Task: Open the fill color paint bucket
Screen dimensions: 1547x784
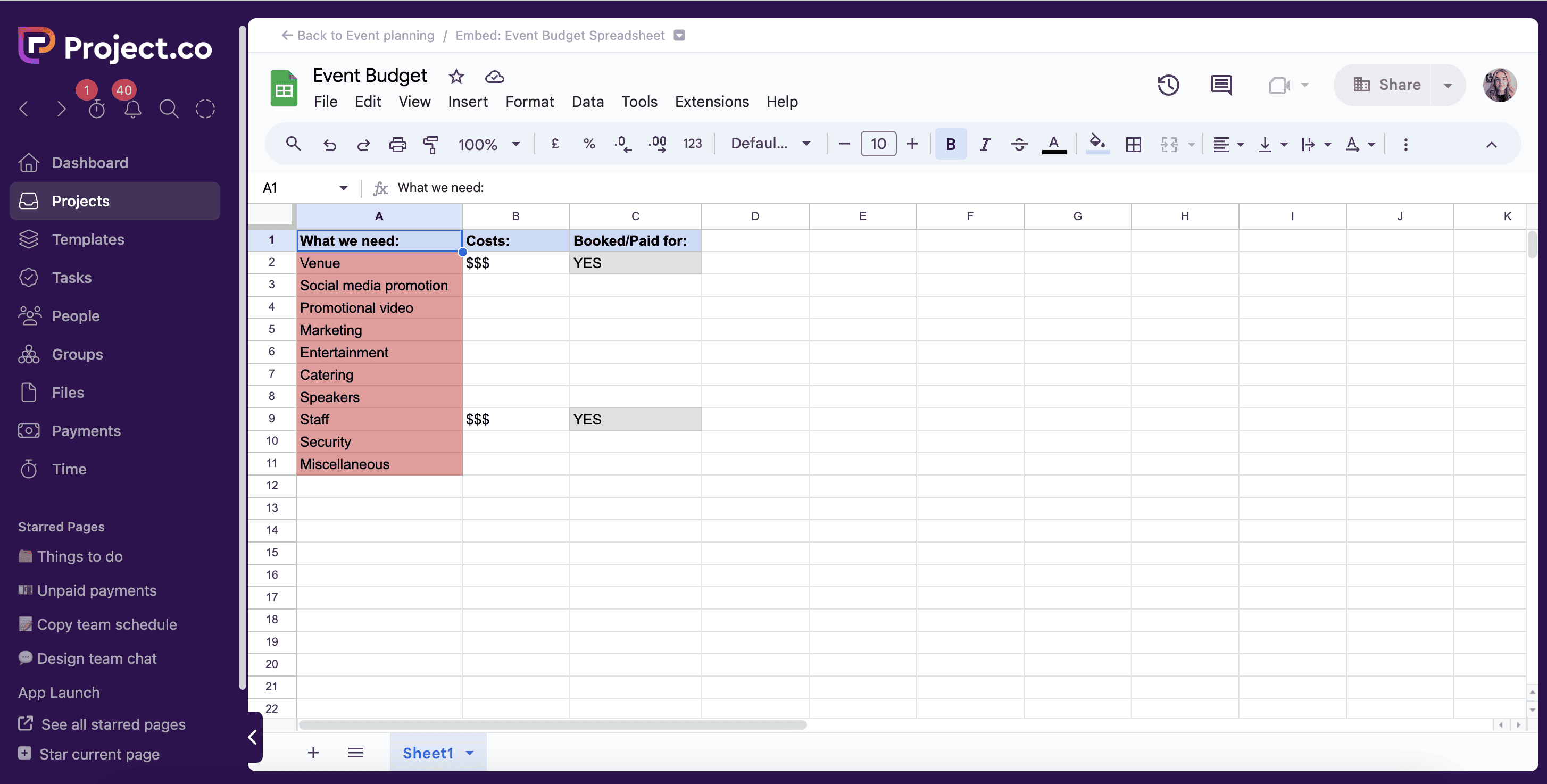Action: 1097,144
